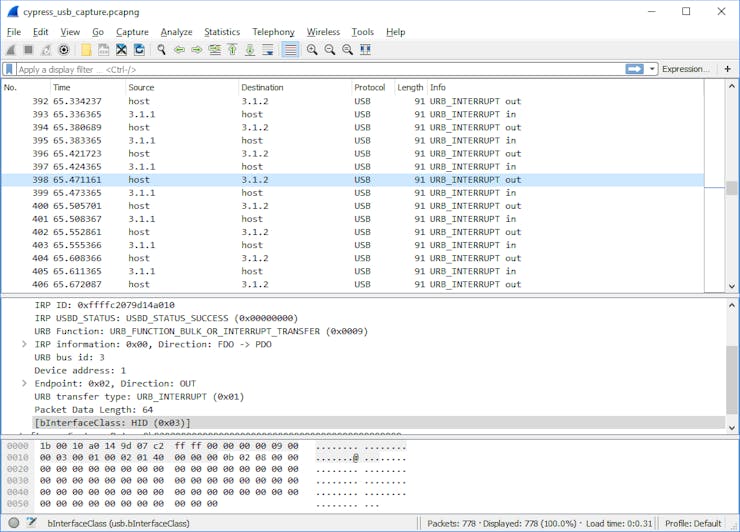Click the Expression… button
The height and width of the screenshot is (532, 740).
685,69
